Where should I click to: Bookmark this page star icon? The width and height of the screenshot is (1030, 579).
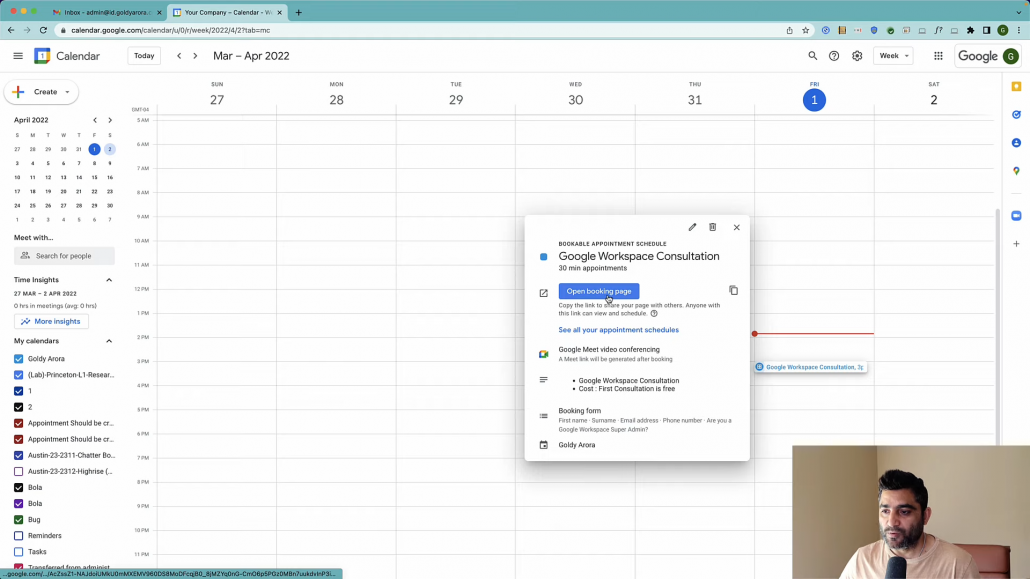coord(805,30)
